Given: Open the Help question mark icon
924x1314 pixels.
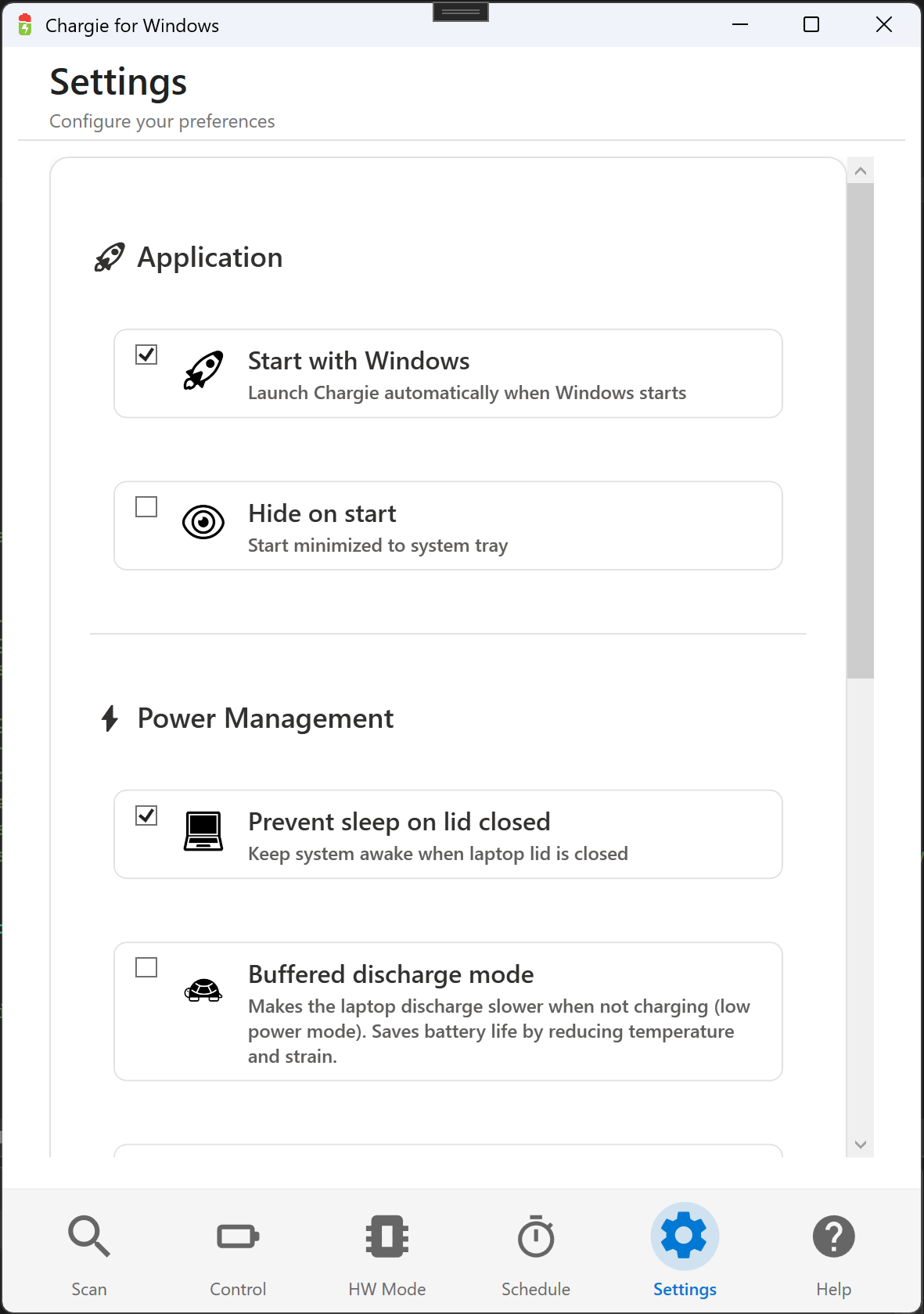Looking at the screenshot, I should 833,1237.
